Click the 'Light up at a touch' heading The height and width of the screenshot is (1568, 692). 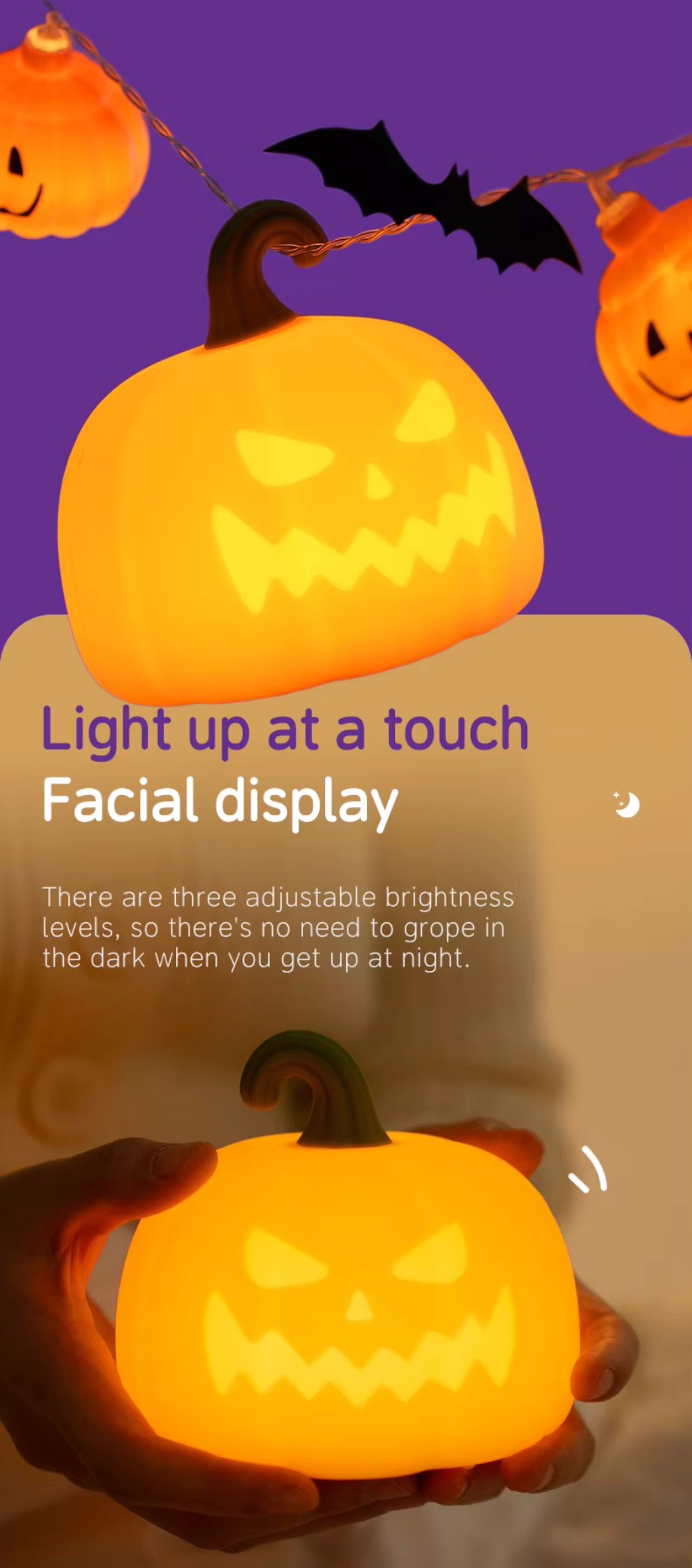pos(285,729)
